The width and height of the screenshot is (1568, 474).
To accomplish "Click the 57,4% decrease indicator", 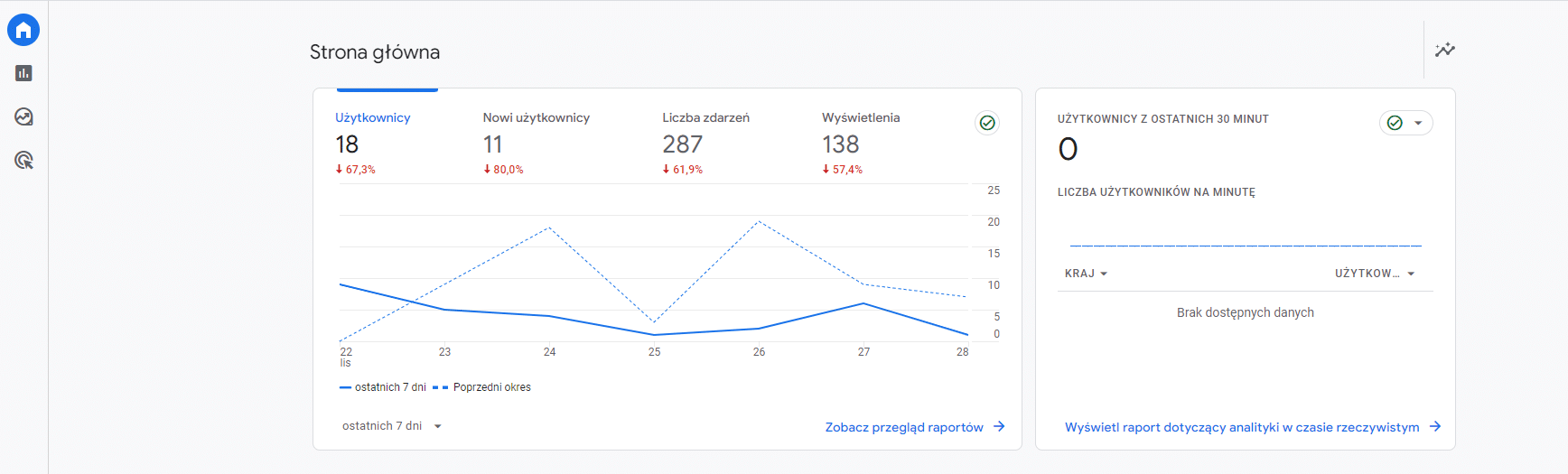I will click(x=843, y=170).
